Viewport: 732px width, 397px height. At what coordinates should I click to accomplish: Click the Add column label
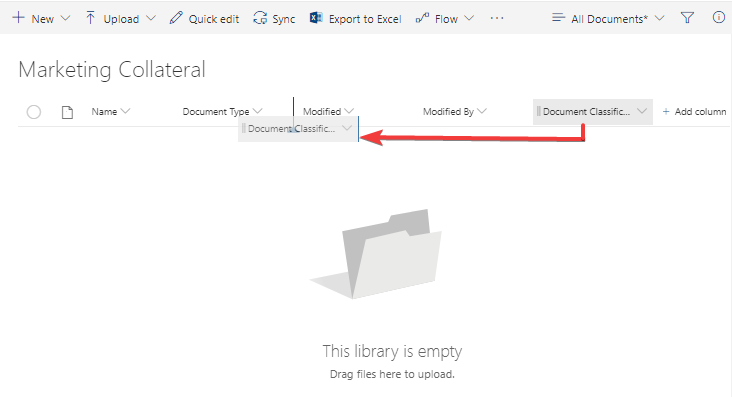[700, 112]
